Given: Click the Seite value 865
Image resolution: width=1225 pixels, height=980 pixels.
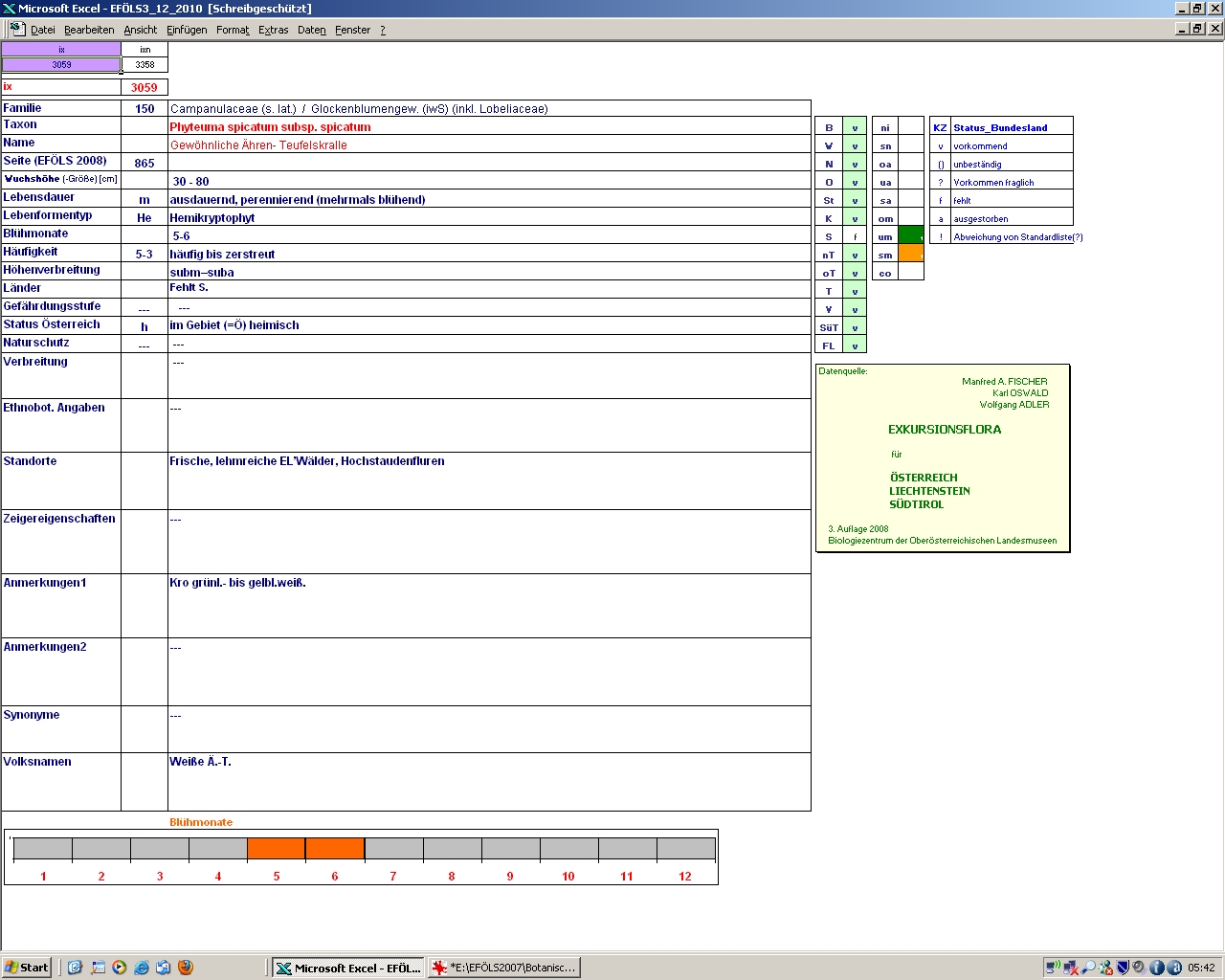Looking at the screenshot, I should tap(145, 164).
